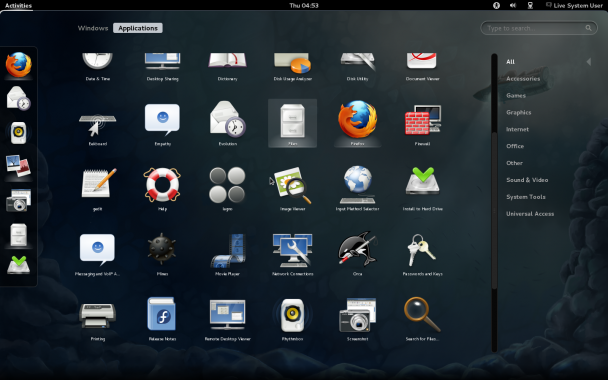Filter apps by Universal Access category
The height and width of the screenshot is (380, 608).
530,214
